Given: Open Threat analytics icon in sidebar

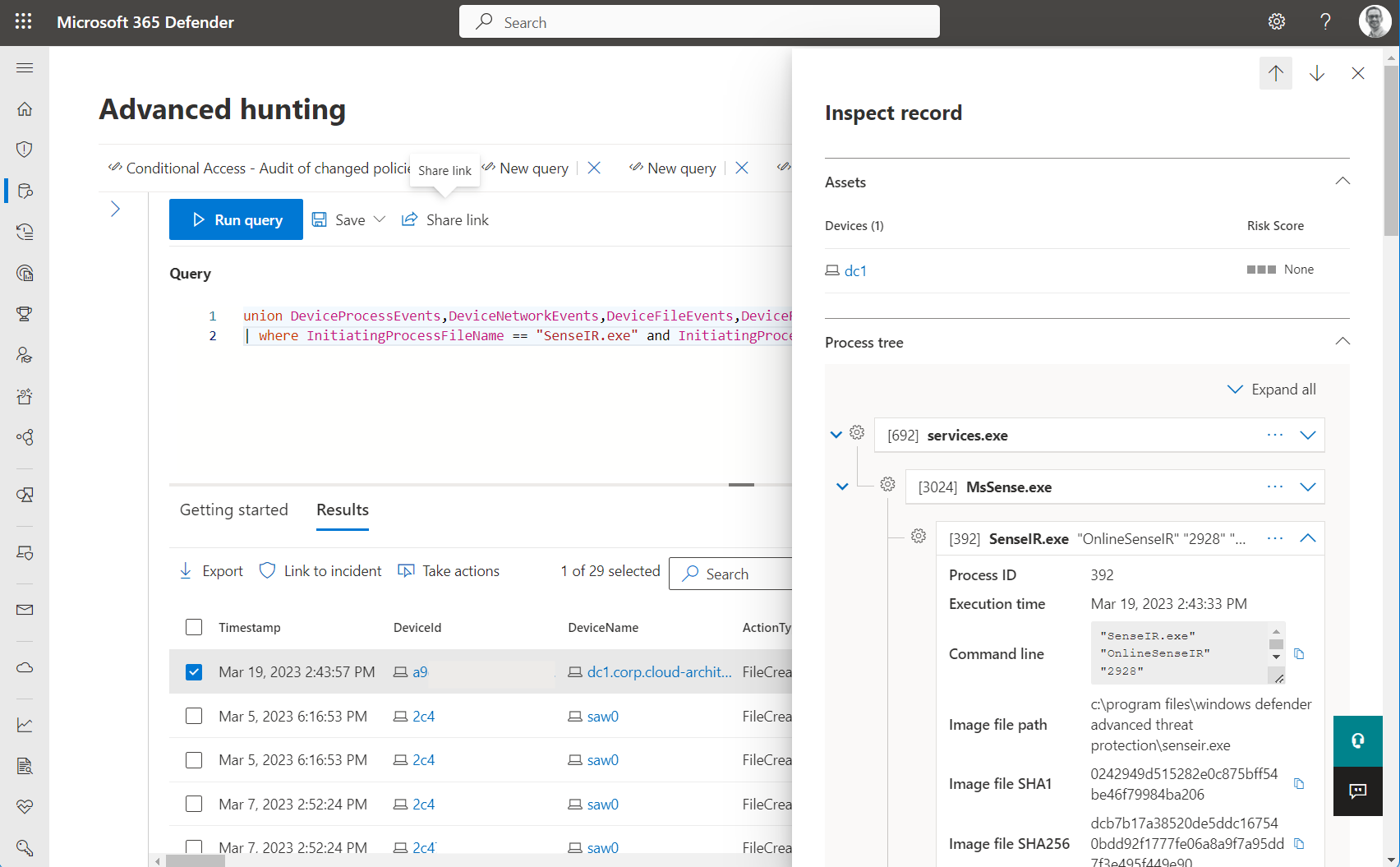Looking at the screenshot, I should [x=25, y=273].
